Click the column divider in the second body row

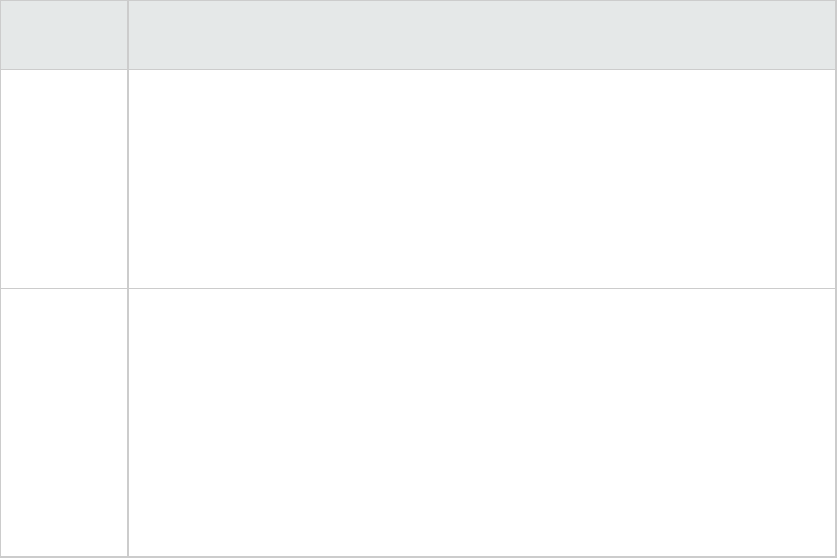tap(128, 422)
